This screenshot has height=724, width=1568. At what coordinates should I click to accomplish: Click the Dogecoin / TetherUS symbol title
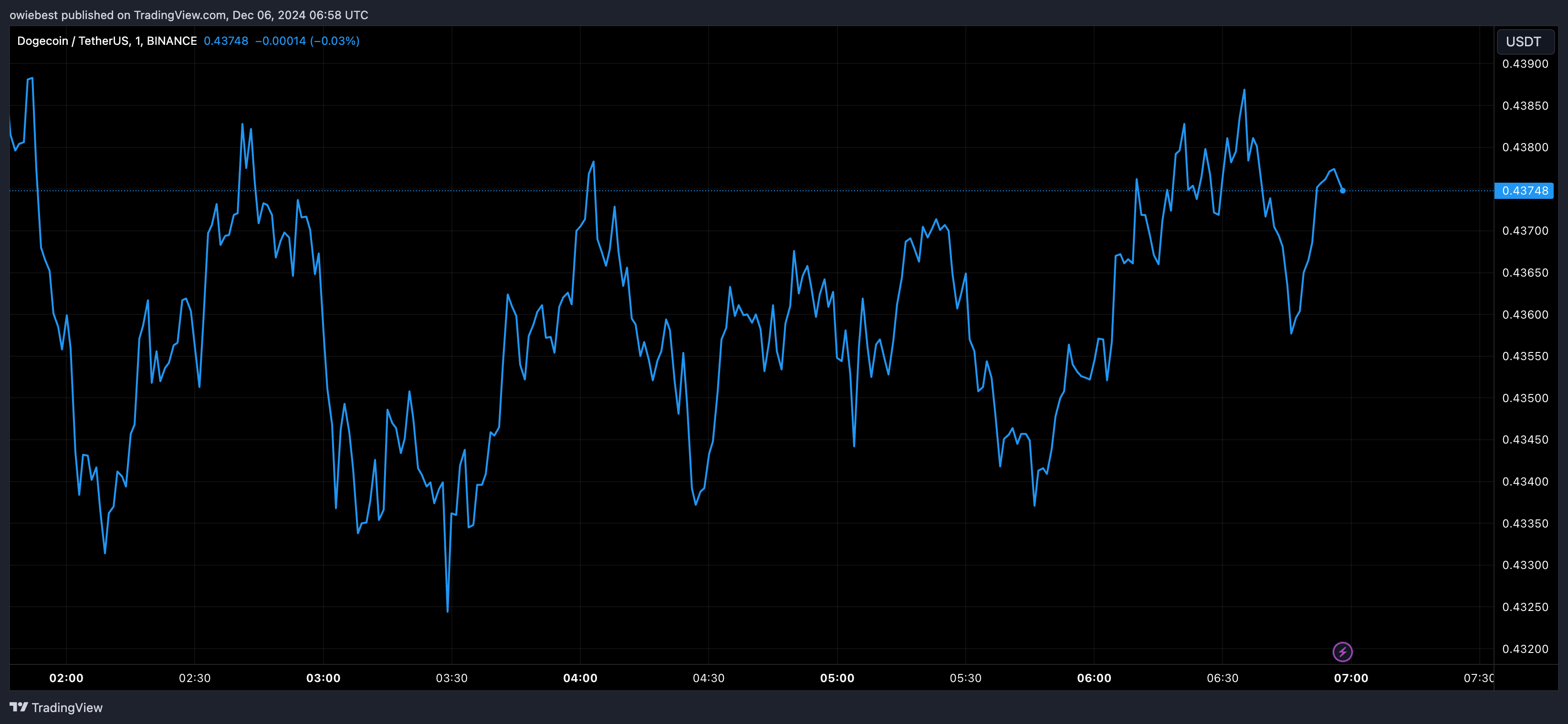(x=106, y=41)
